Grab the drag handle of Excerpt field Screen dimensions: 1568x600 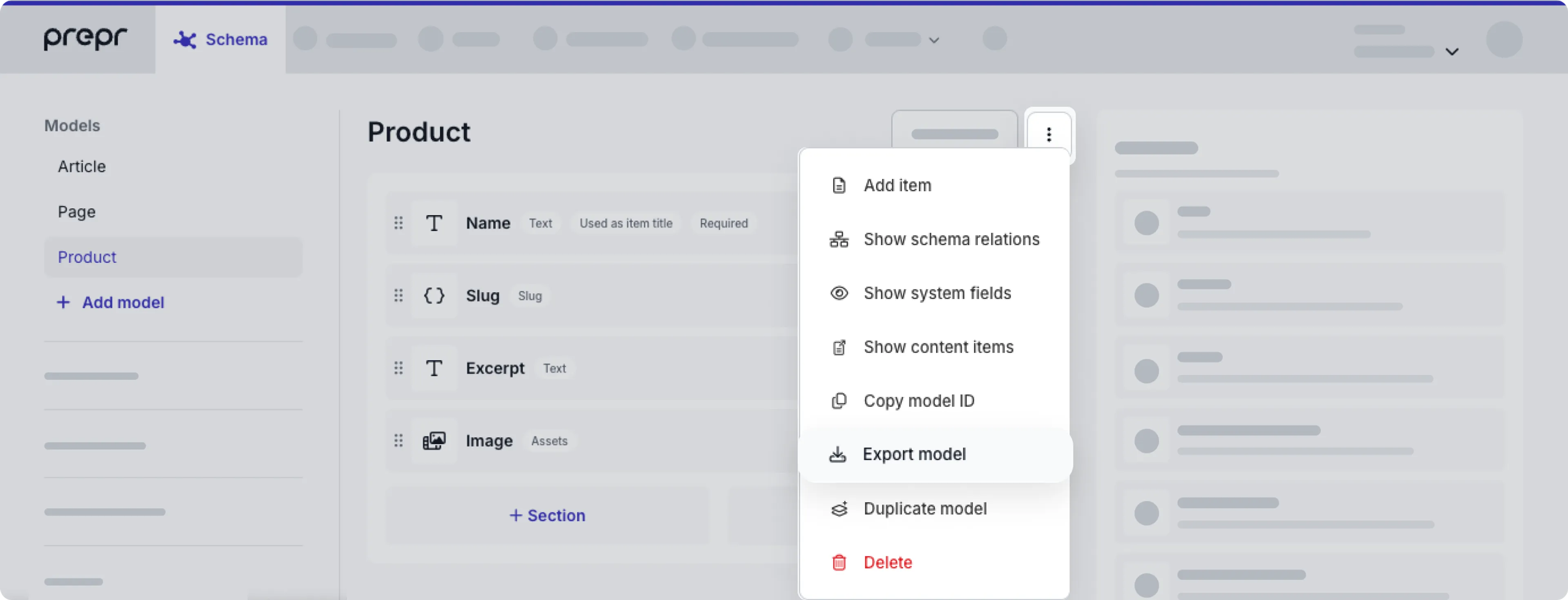click(398, 367)
